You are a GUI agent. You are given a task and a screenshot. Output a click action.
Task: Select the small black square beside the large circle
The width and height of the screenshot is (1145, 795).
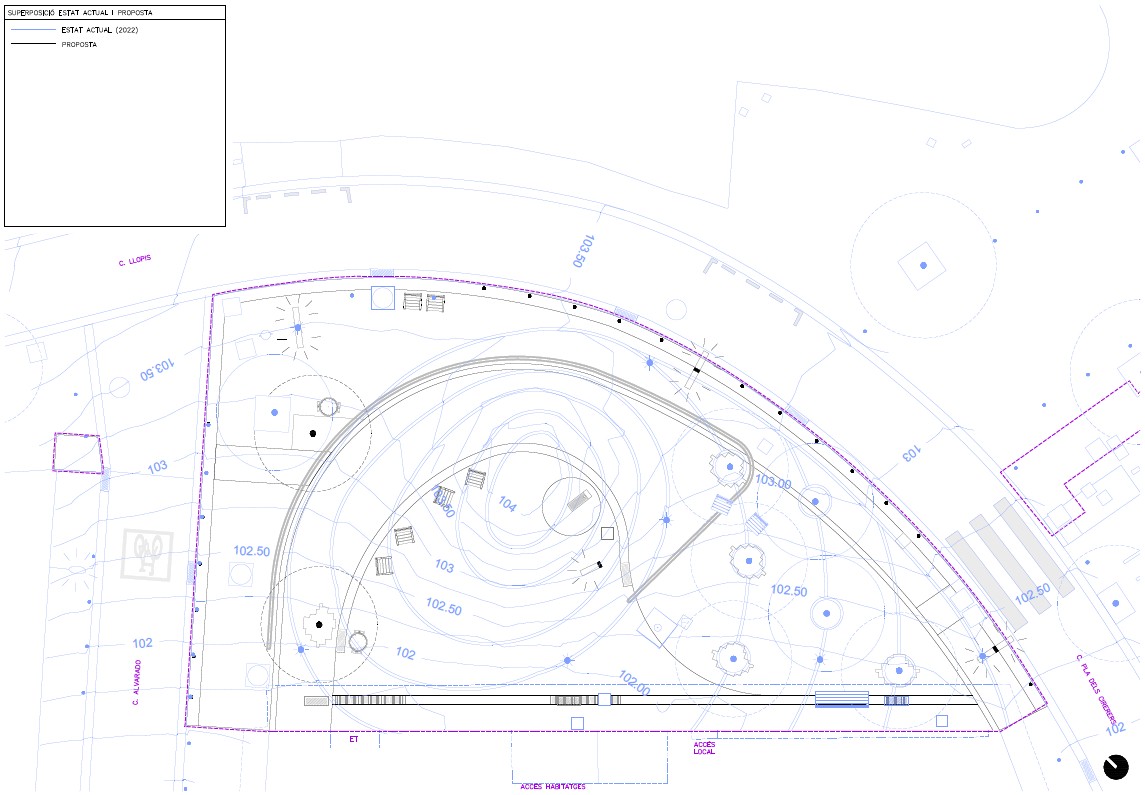(608, 534)
